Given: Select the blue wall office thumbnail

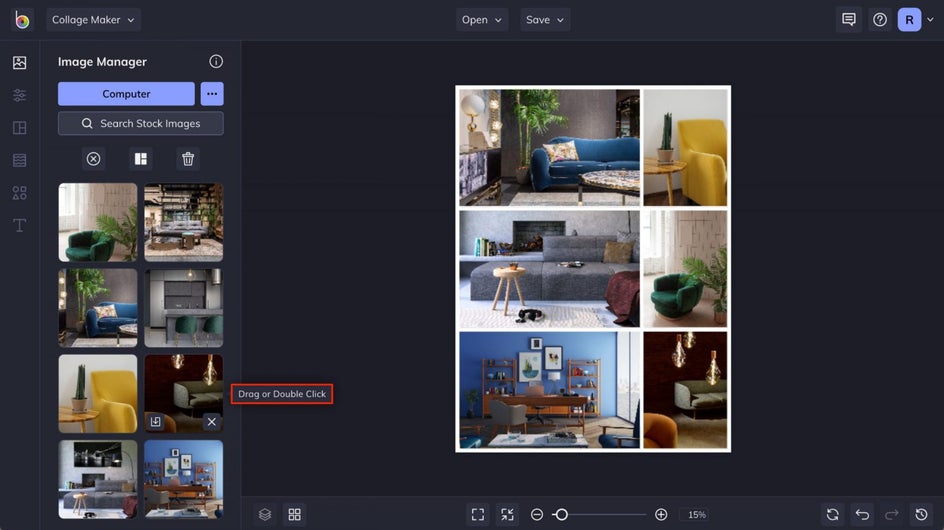Looking at the screenshot, I should tap(184, 479).
